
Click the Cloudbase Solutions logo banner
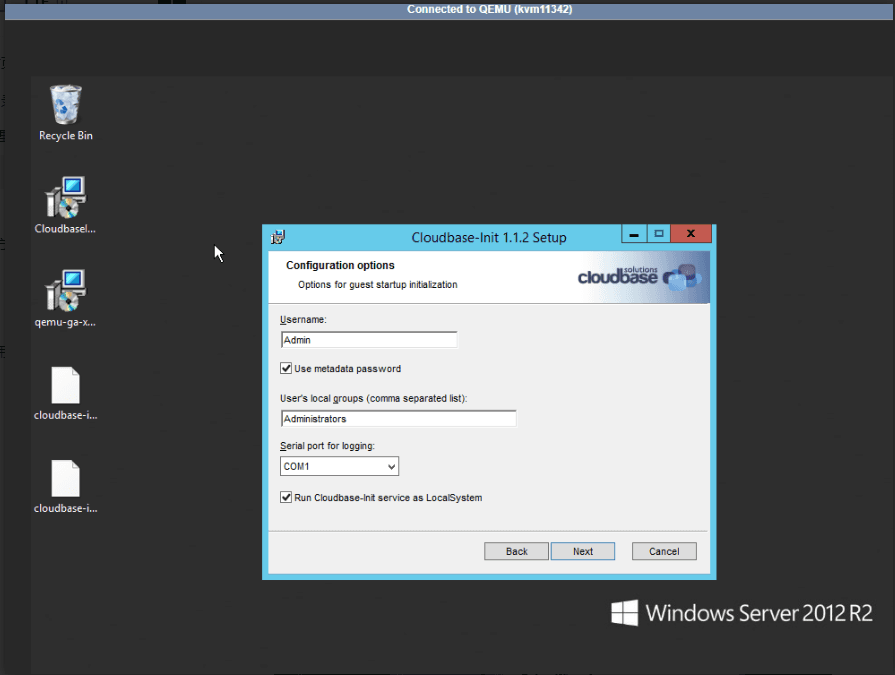coord(640,277)
